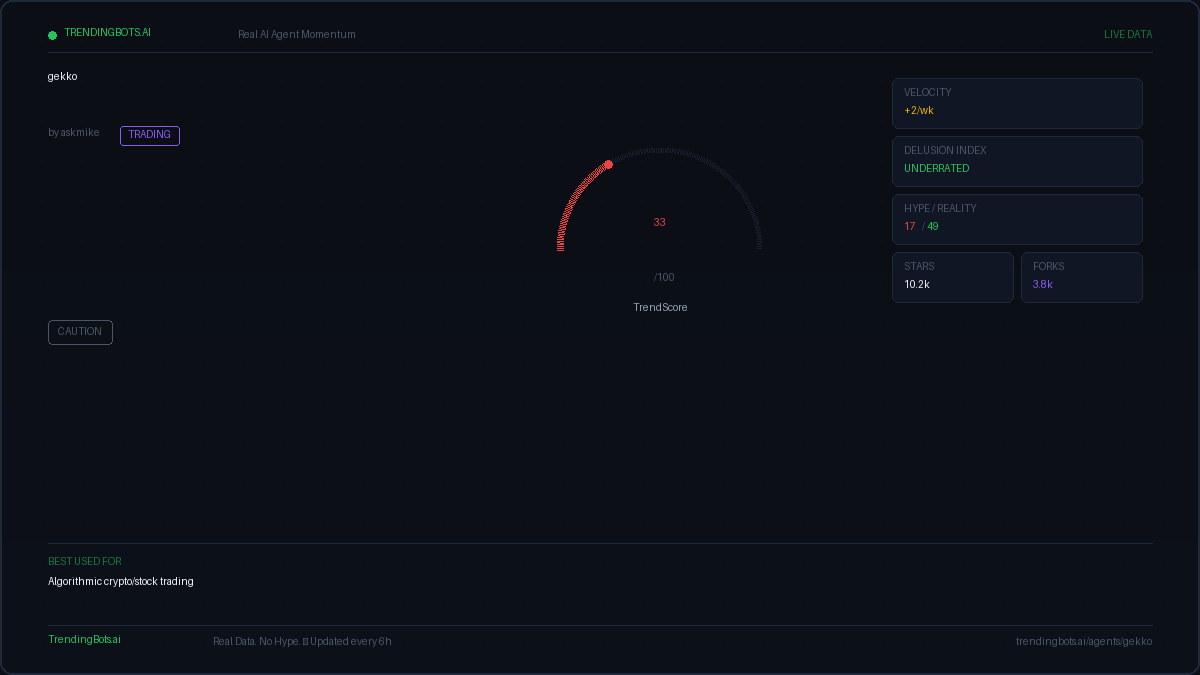Open the DELUSION INDEX card
1200x675 pixels.
[1017, 161]
